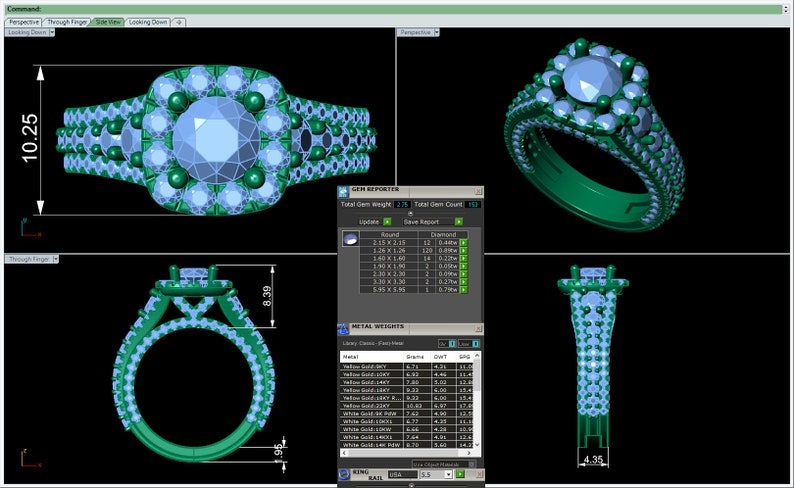Click green arrow for 1.60 X 1.60 gems
Image resolution: width=794 pixels, height=488 pixels.
[463, 259]
